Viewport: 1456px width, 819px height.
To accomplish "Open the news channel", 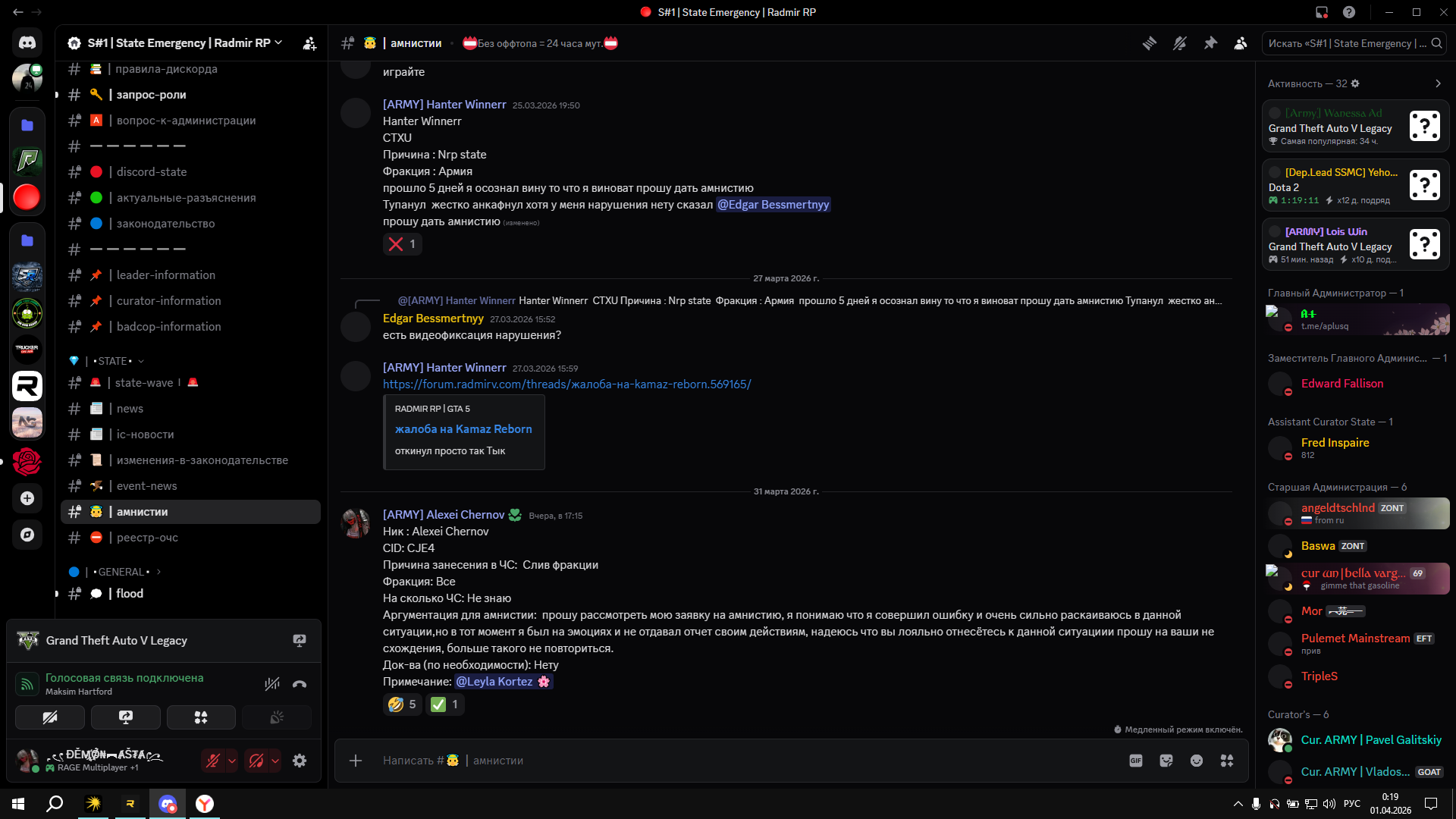I will (130, 409).
